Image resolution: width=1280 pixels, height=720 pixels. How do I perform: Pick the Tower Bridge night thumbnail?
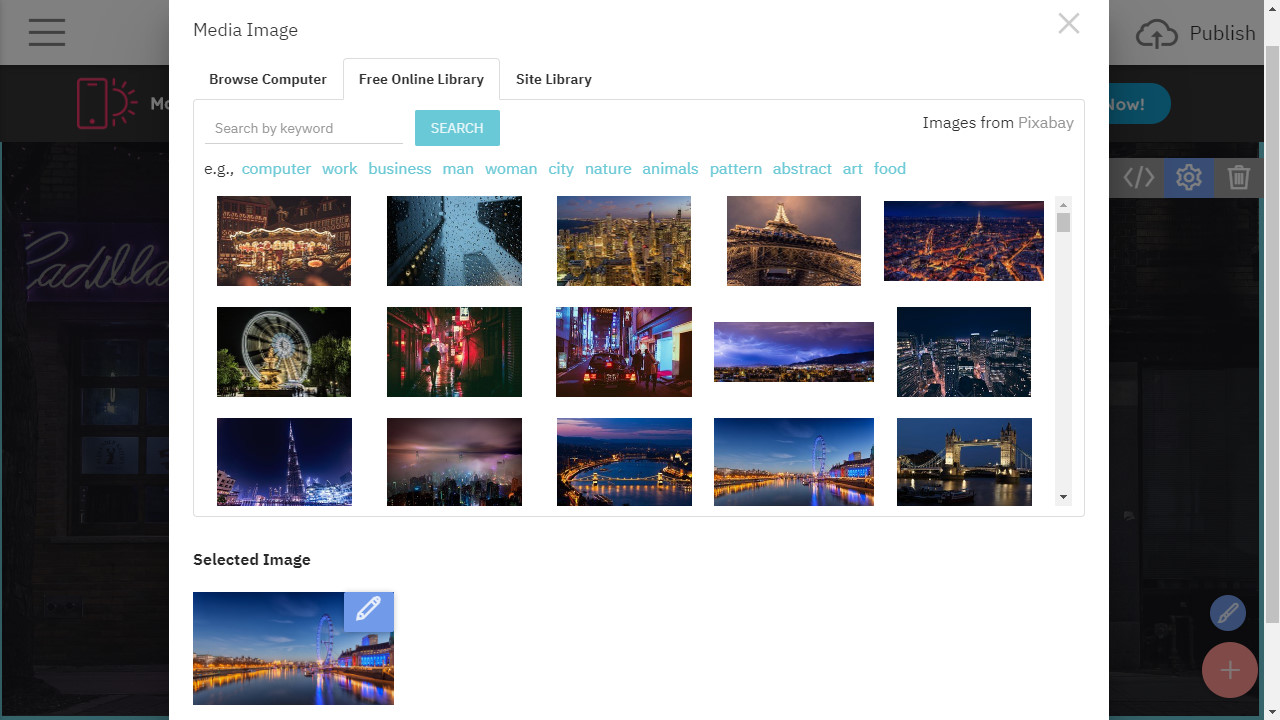tap(964, 462)
